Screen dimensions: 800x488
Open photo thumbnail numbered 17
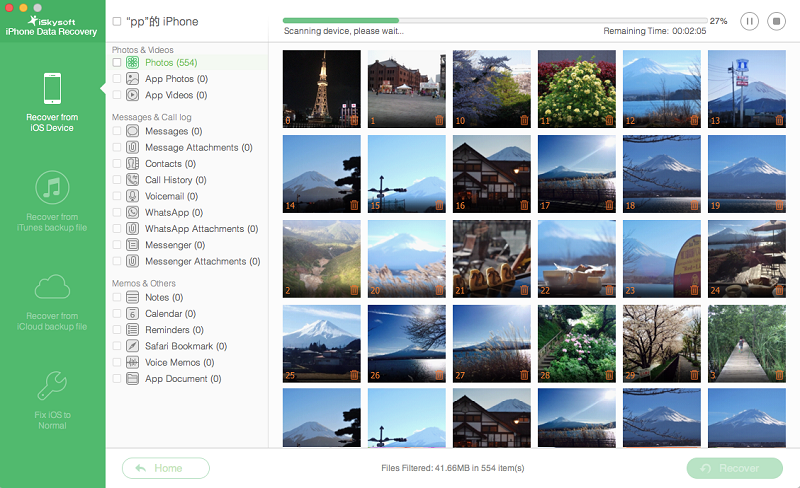[577, 174]
